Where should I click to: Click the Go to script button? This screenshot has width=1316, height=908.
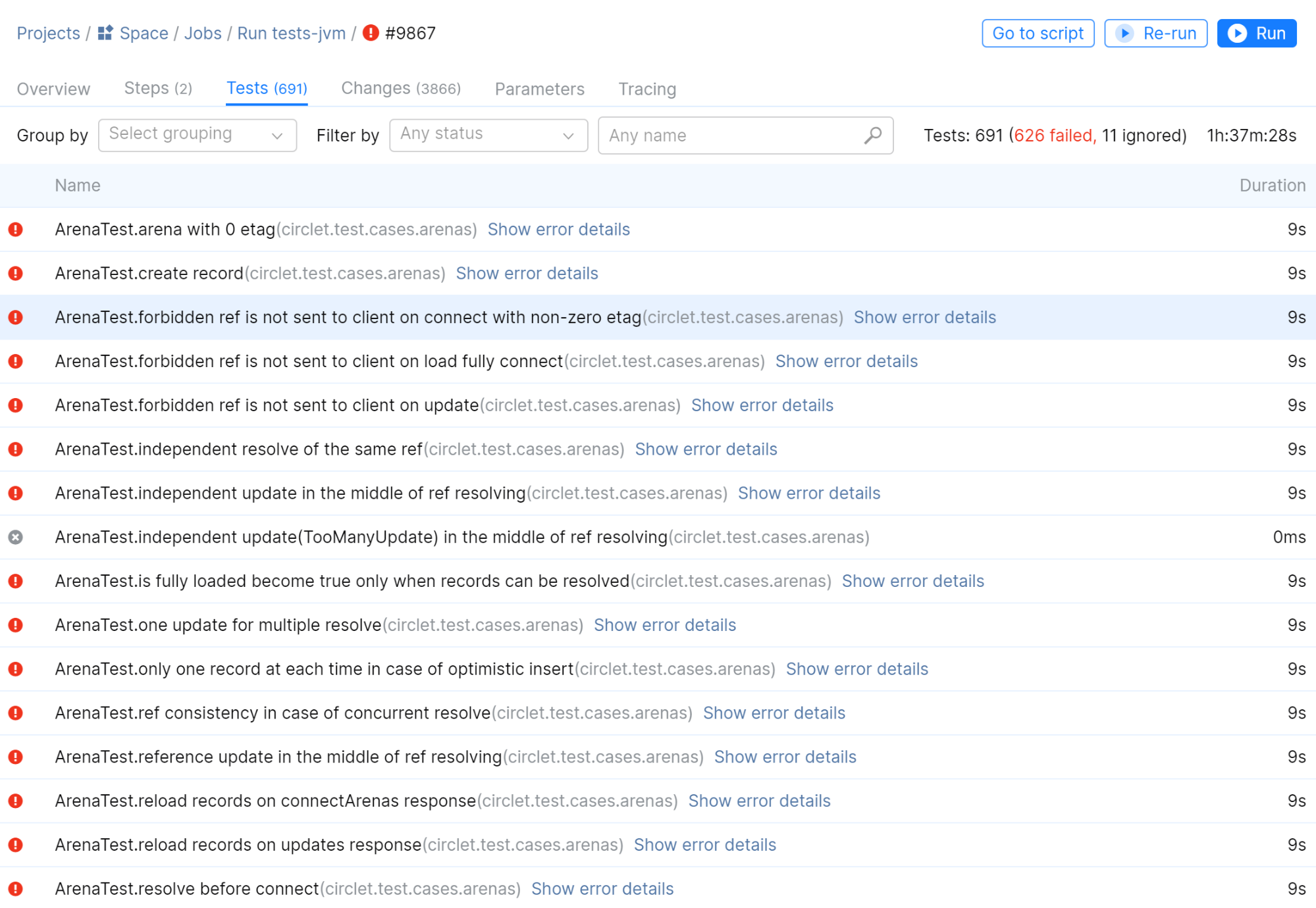tap(1038, 33)
